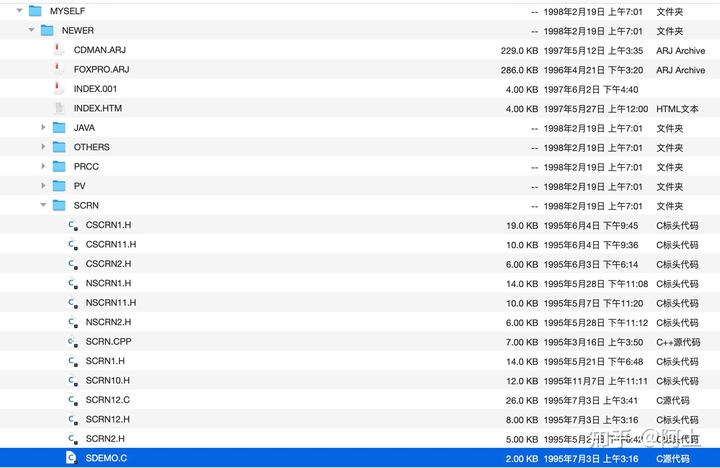The height and width of the screenshot is (468, 720).
Task: Select the NSCRN1.H file row
Action: [300, 283]
